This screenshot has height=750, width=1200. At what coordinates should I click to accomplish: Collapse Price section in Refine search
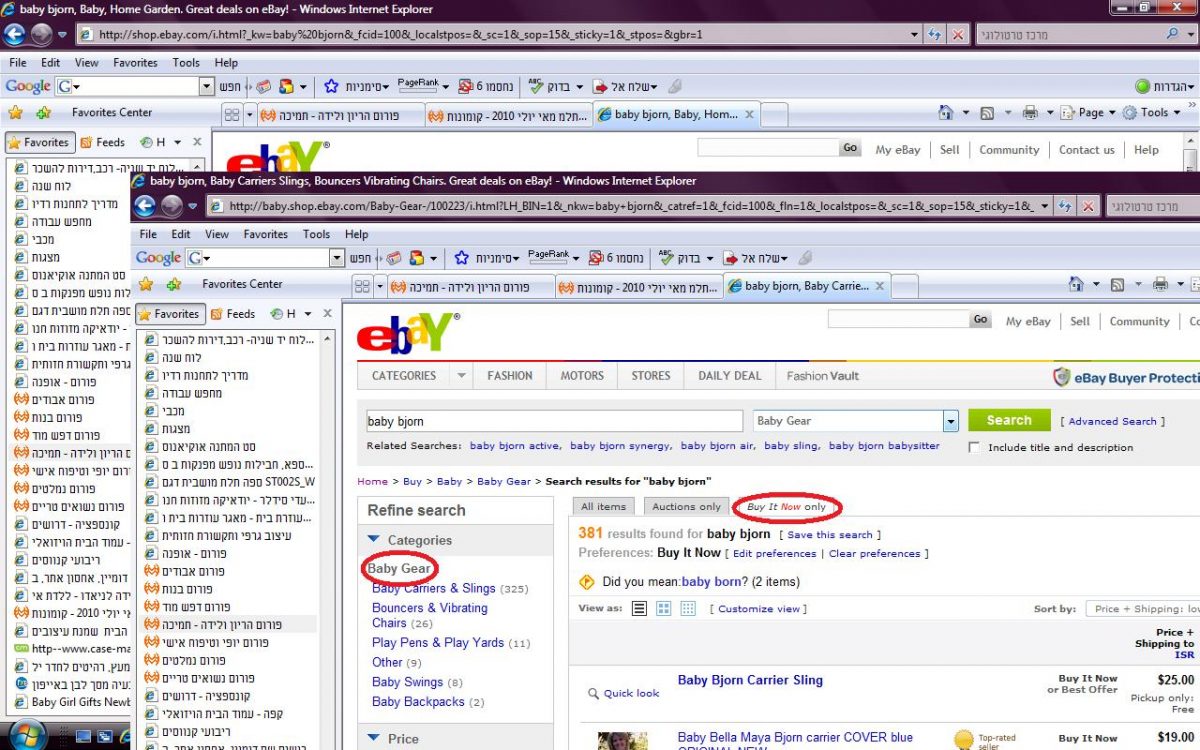click(374, 738)
